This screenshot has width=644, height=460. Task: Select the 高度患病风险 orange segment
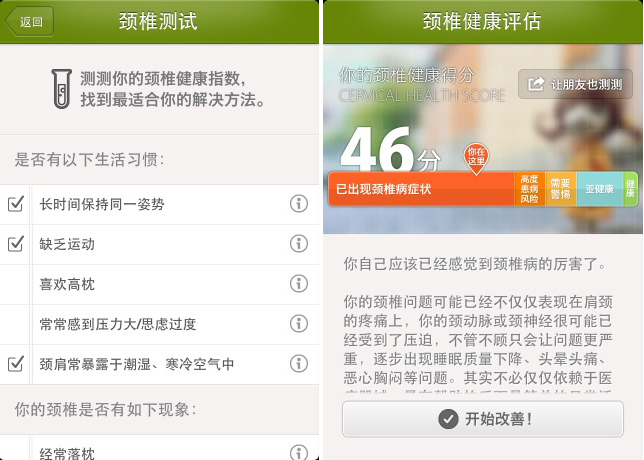tap(529, 189)
